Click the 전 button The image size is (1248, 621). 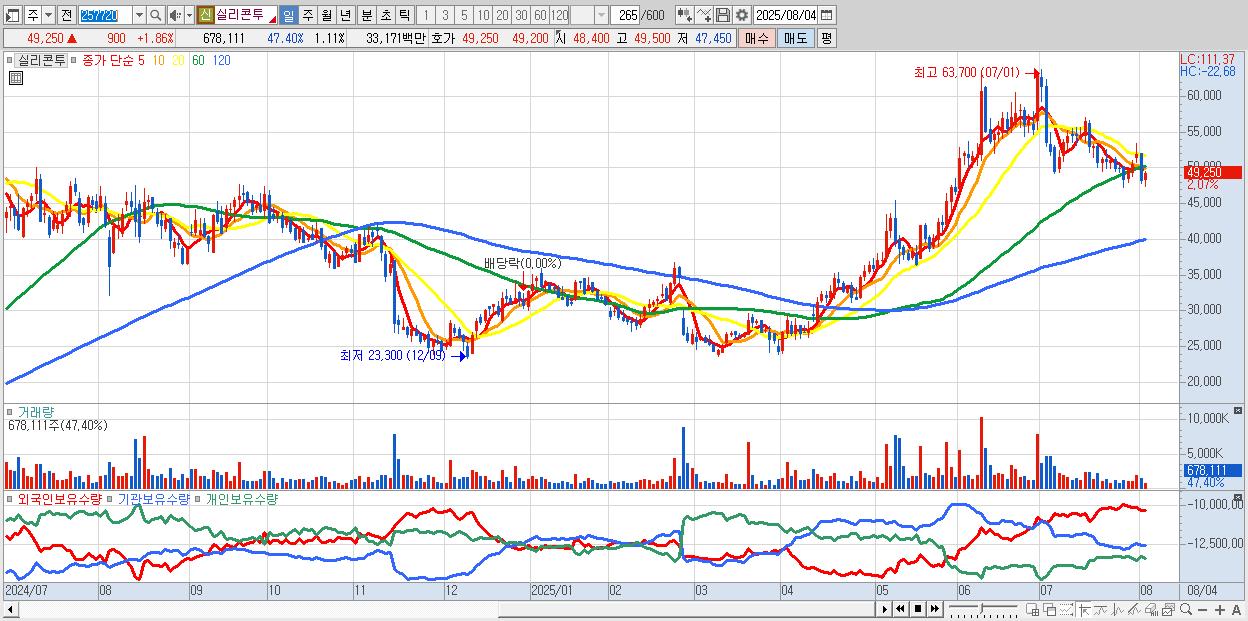[x=67, y=15]
